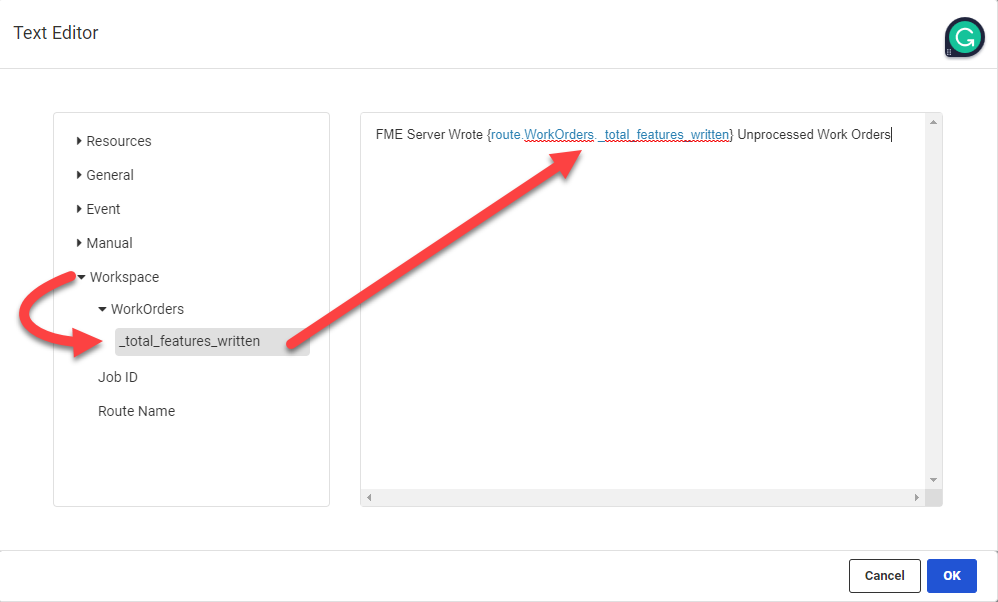Expand the Event tree node
The height and width of the screenshot is (602, 998).
(79, 209)
